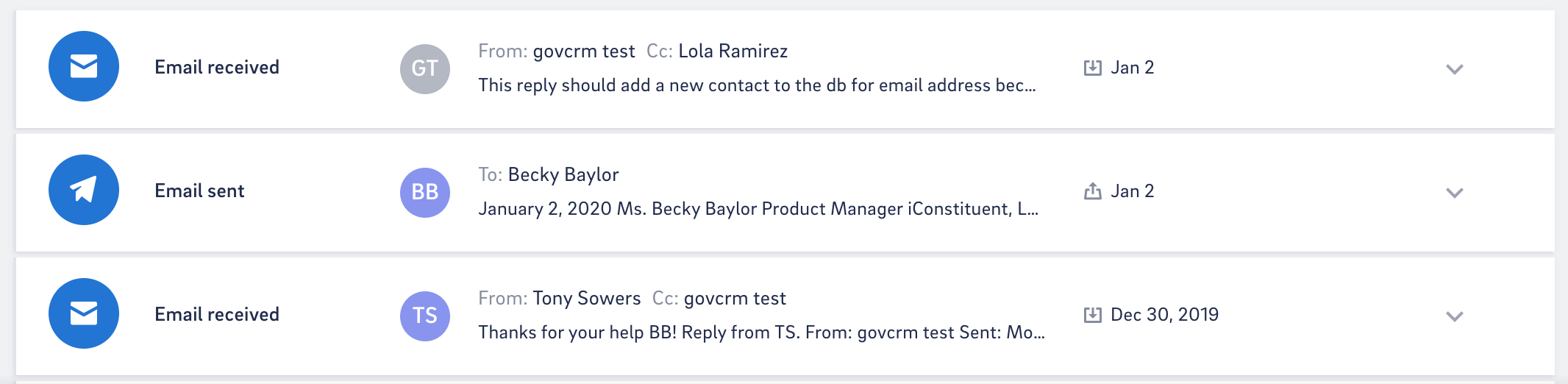Click the envelope icon for Tony Sowers email
This screenshot has width=1568, height=384.
[84, 313]
